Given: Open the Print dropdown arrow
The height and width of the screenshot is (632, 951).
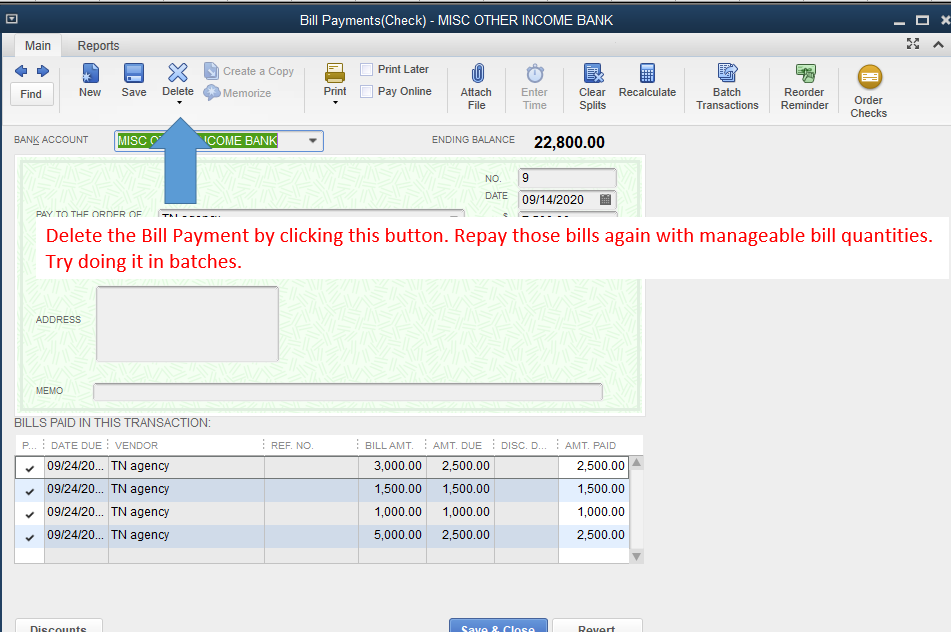Looking at the screenshot, I should point(335,103).
